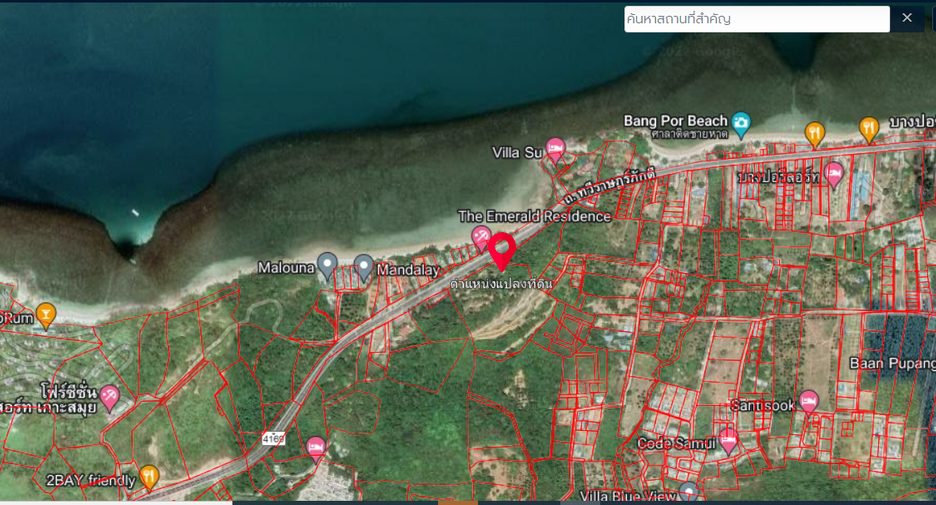Click the search important places input field

point(756,19)
